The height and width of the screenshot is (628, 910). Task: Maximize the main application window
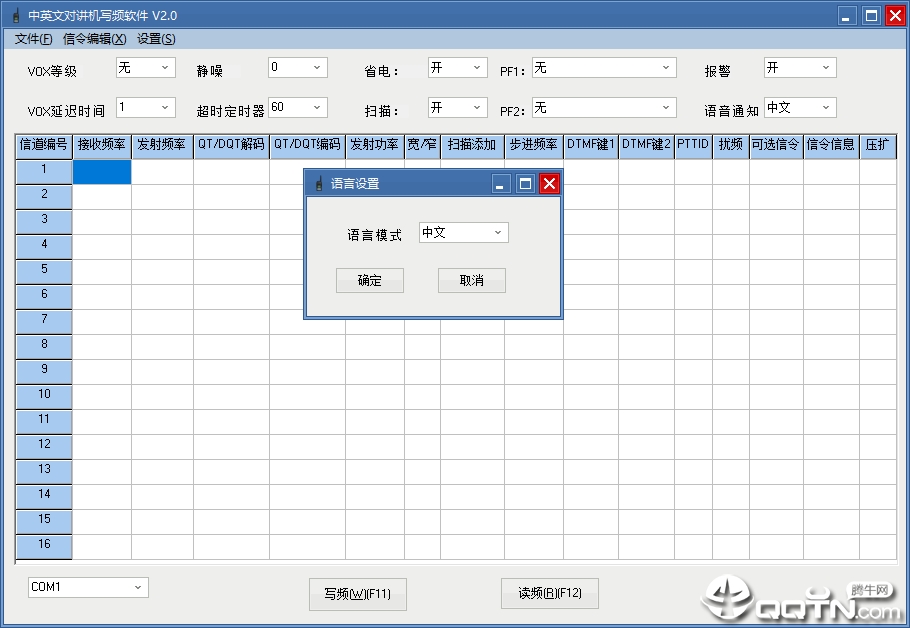[x=871, y=16]
